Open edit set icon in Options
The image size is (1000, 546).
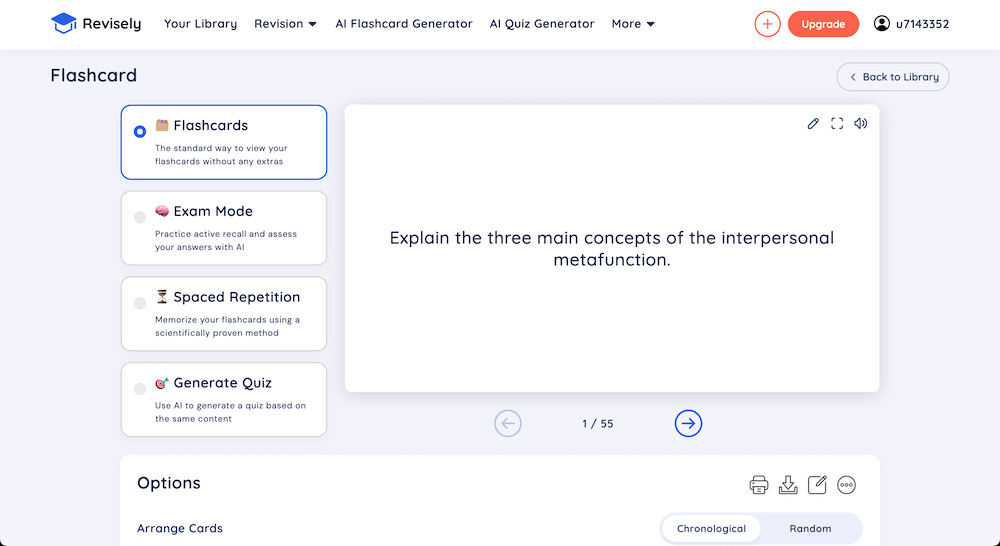pyautogui.click(x=817, y=485)
